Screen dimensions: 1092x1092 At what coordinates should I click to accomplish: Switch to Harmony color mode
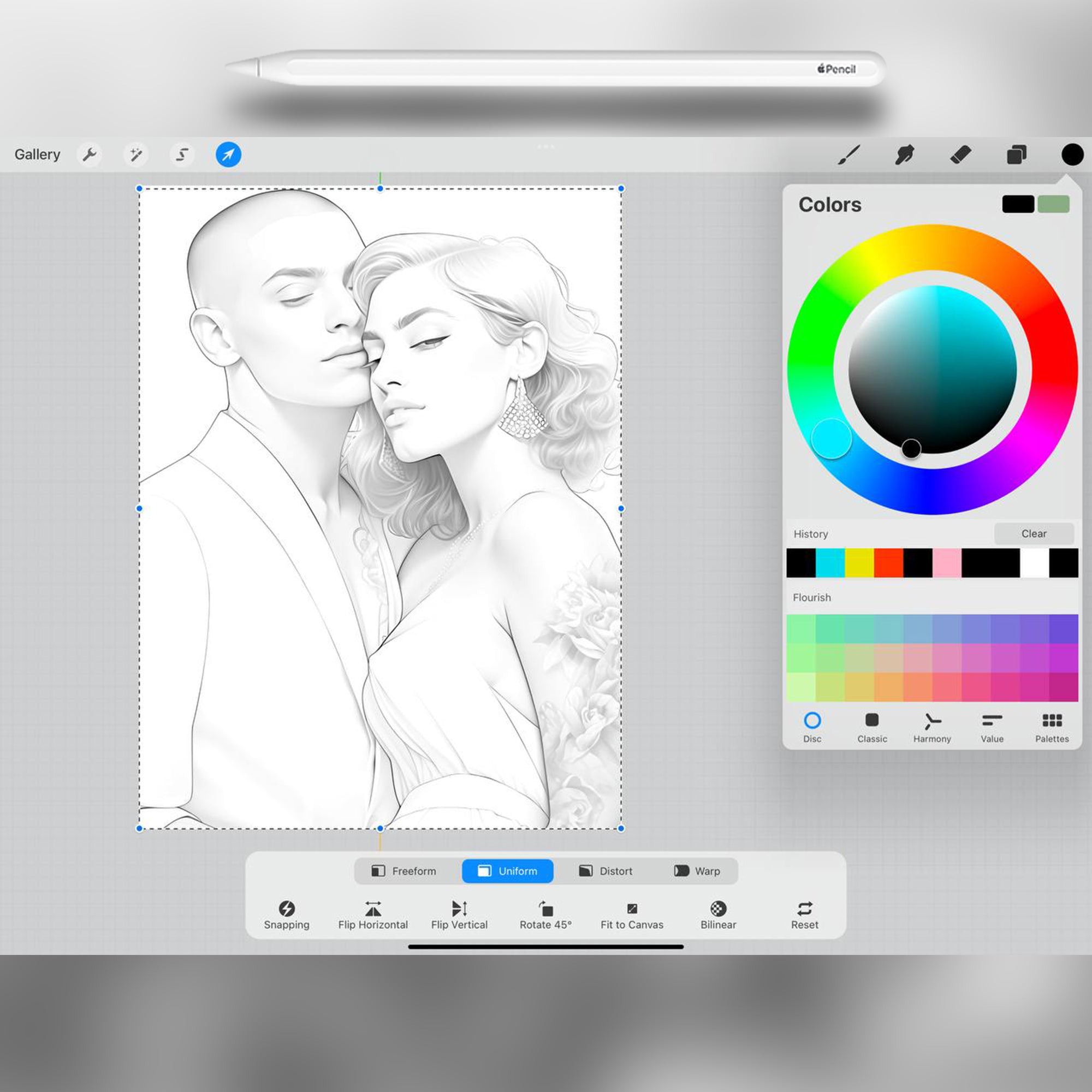pos(932,726)
